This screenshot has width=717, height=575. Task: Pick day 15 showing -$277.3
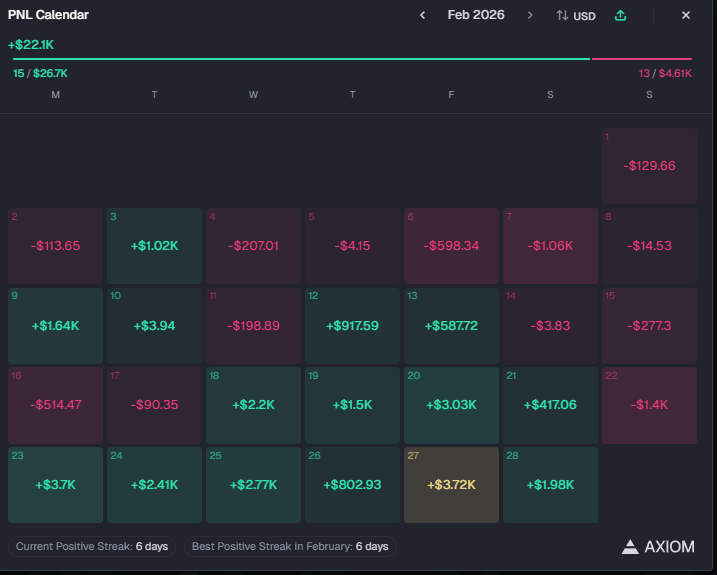(x=649, y=326)
